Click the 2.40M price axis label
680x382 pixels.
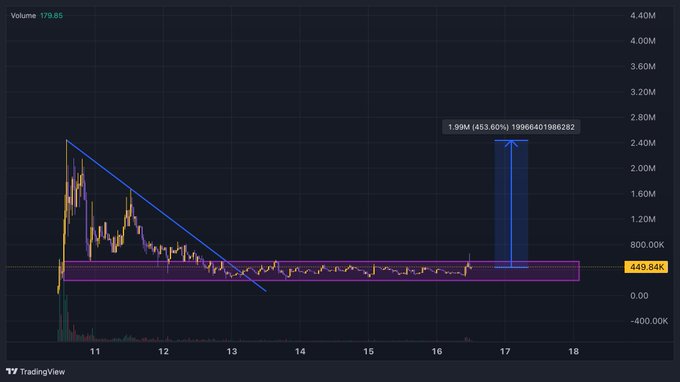tap(643, 143)
